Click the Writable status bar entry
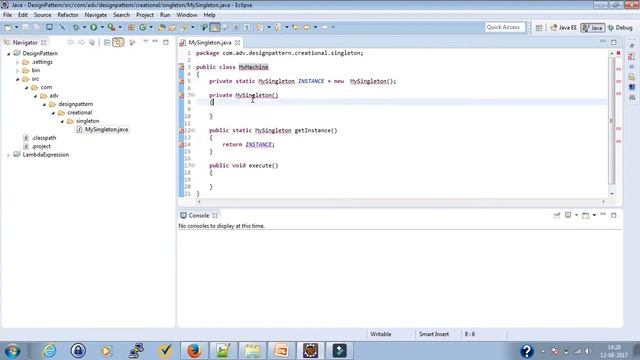Viewport: 640px width, 360px height. point(381,334)
